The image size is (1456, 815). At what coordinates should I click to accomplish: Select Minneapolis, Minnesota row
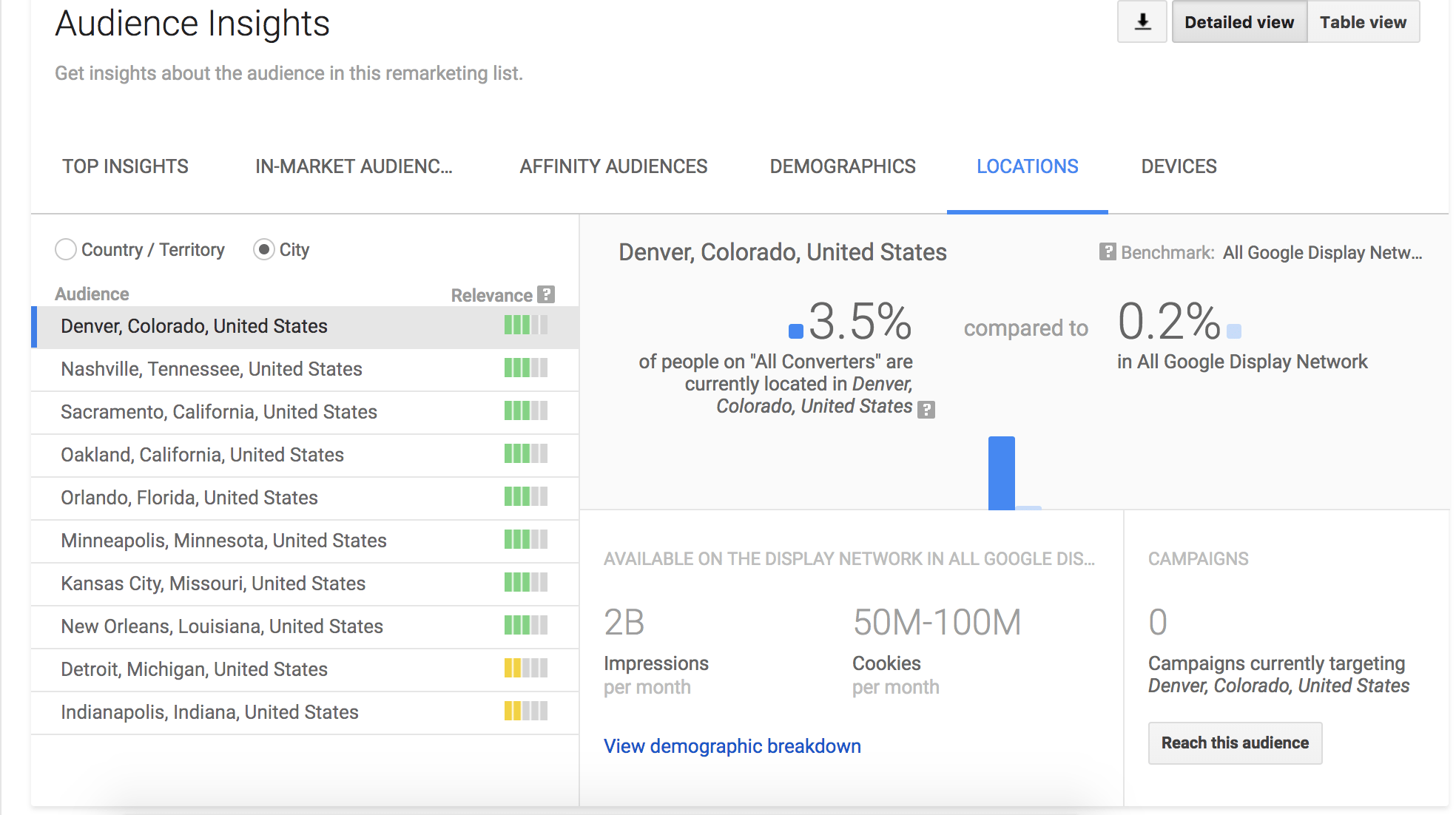pos(223,541)
